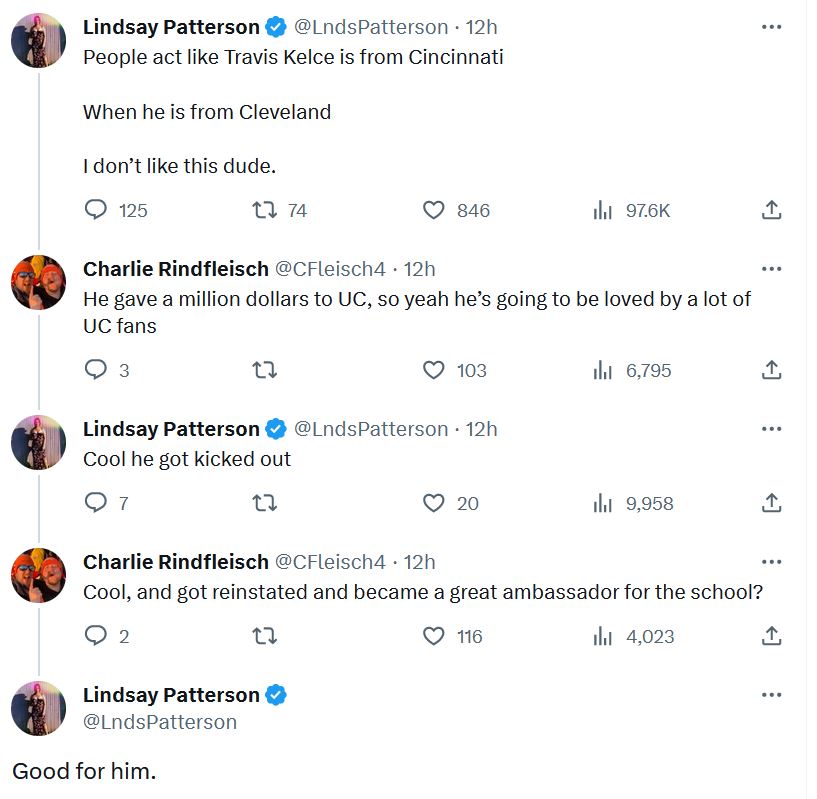Screen dimensions: 817x799
Task: Open the reply thread with 7 replies
Action: pyautogui.click(x=106, y=503)
